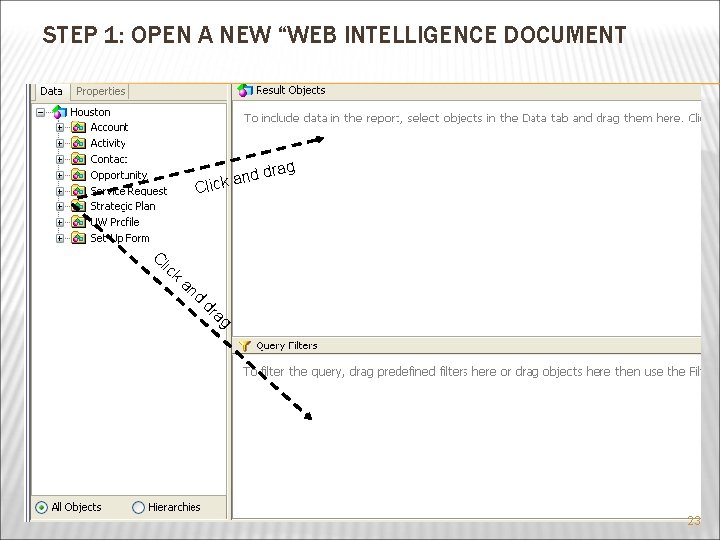Expand the Service Request folder

60,191
